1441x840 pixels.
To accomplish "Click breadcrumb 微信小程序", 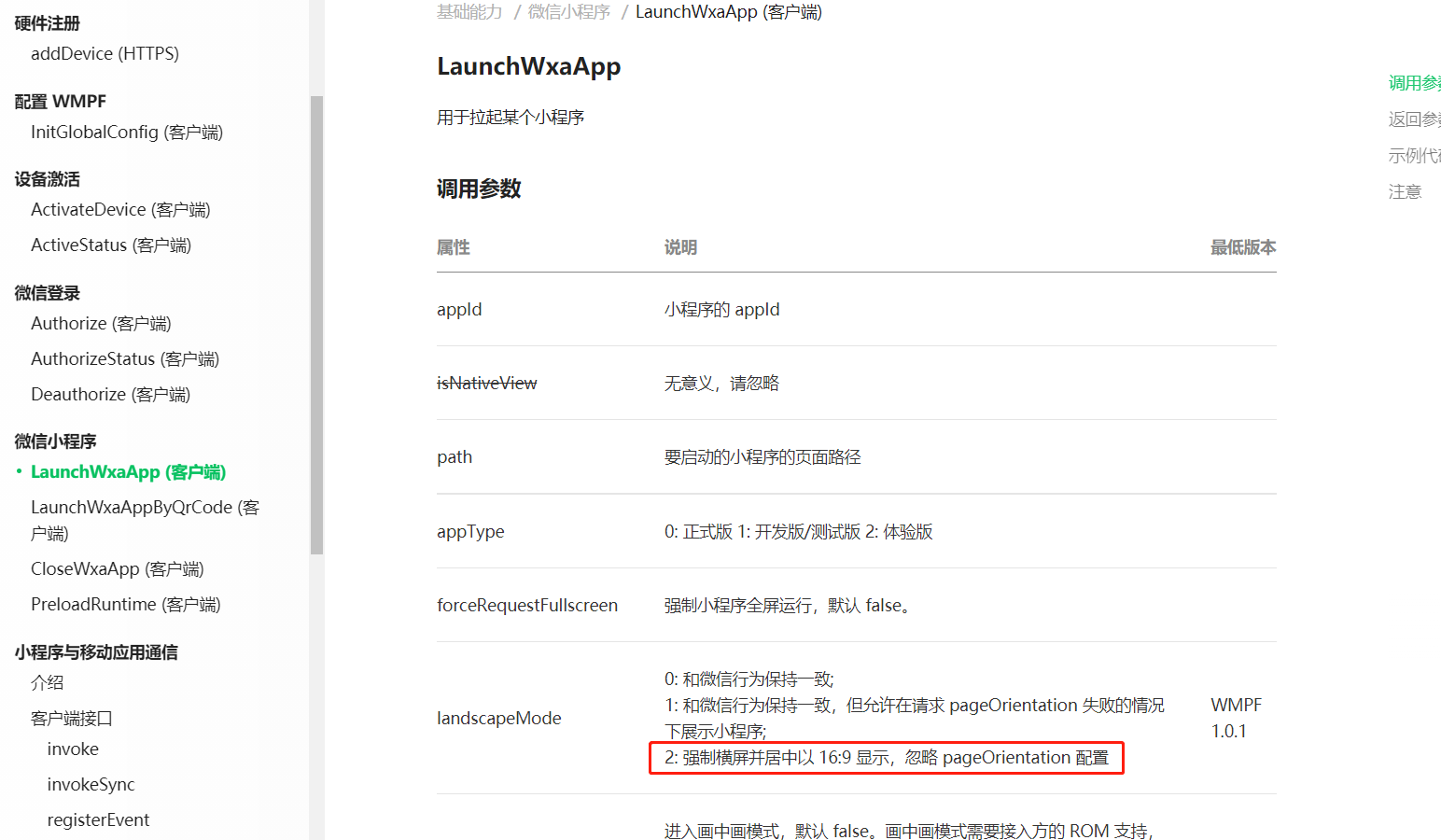I will [x=569, y=12].
